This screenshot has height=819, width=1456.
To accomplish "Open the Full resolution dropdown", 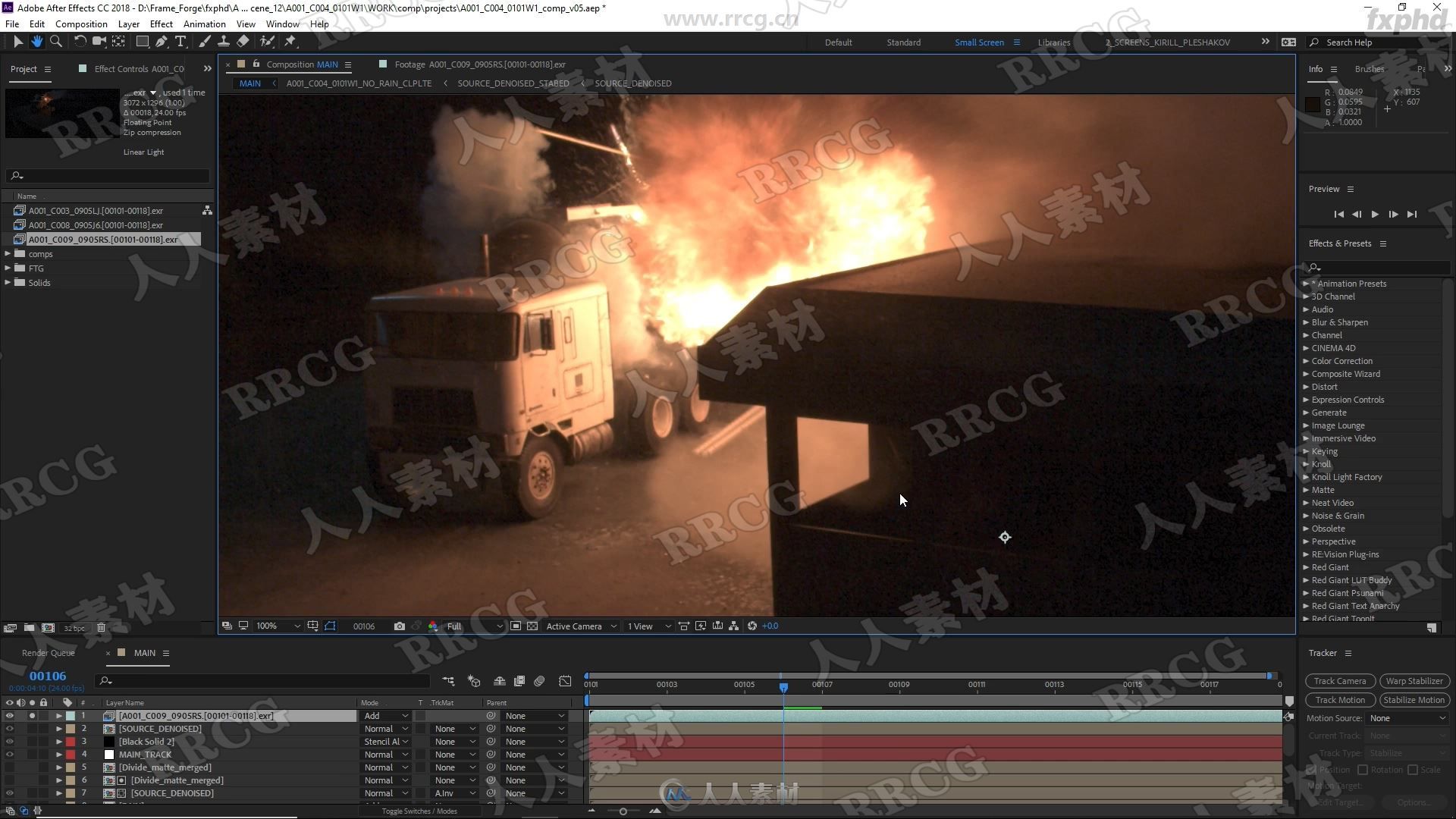I will [x=475, y=626].
